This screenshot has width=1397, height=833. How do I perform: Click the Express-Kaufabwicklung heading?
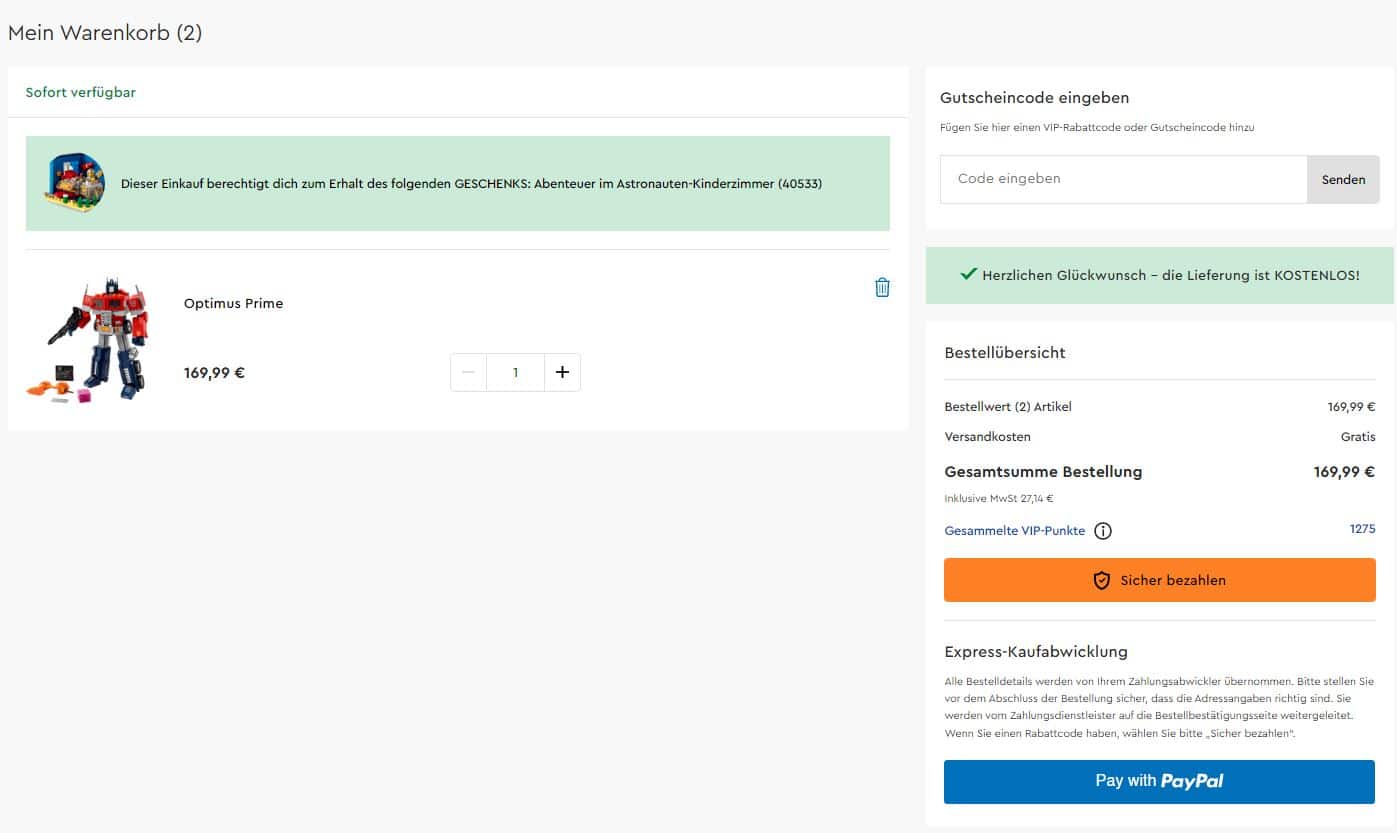pyautogui.click(x=1036, y=652)
